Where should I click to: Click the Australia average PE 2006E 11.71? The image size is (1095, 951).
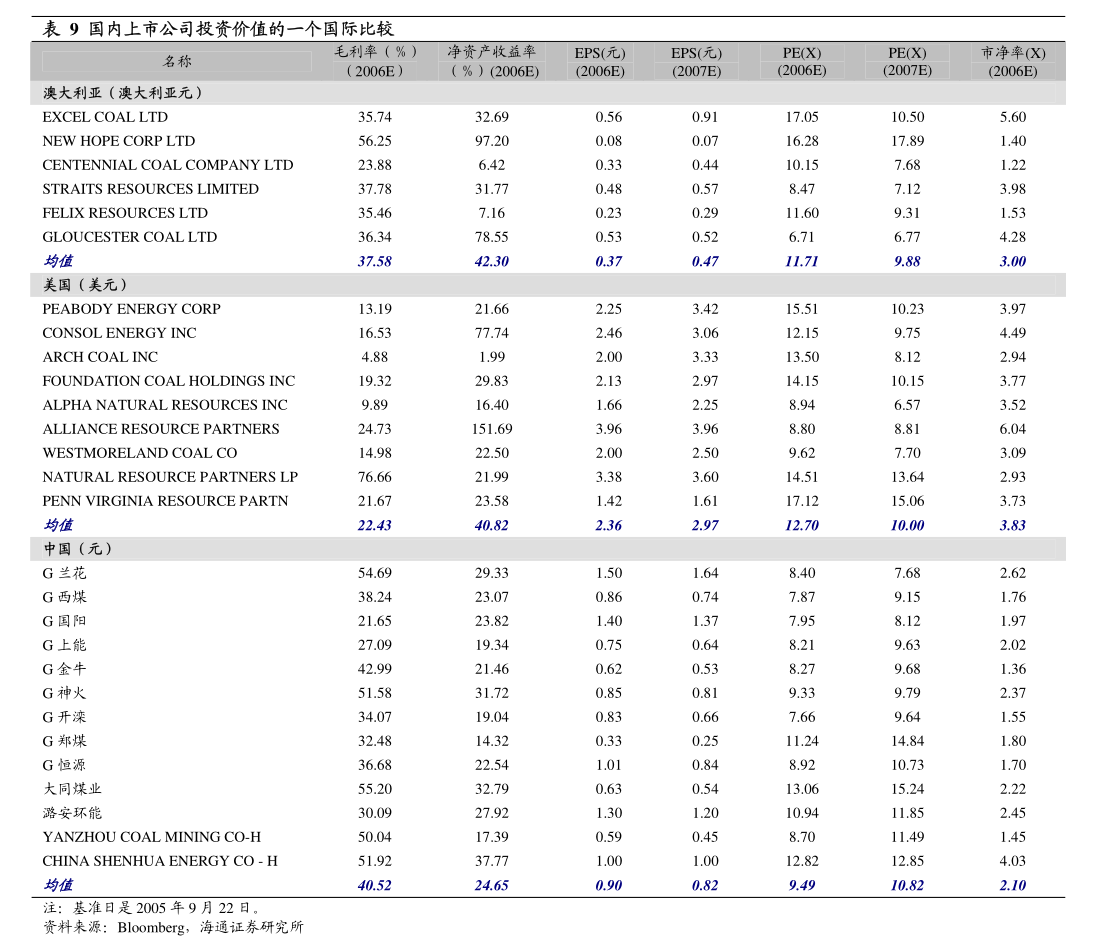[x=802, y=261]
